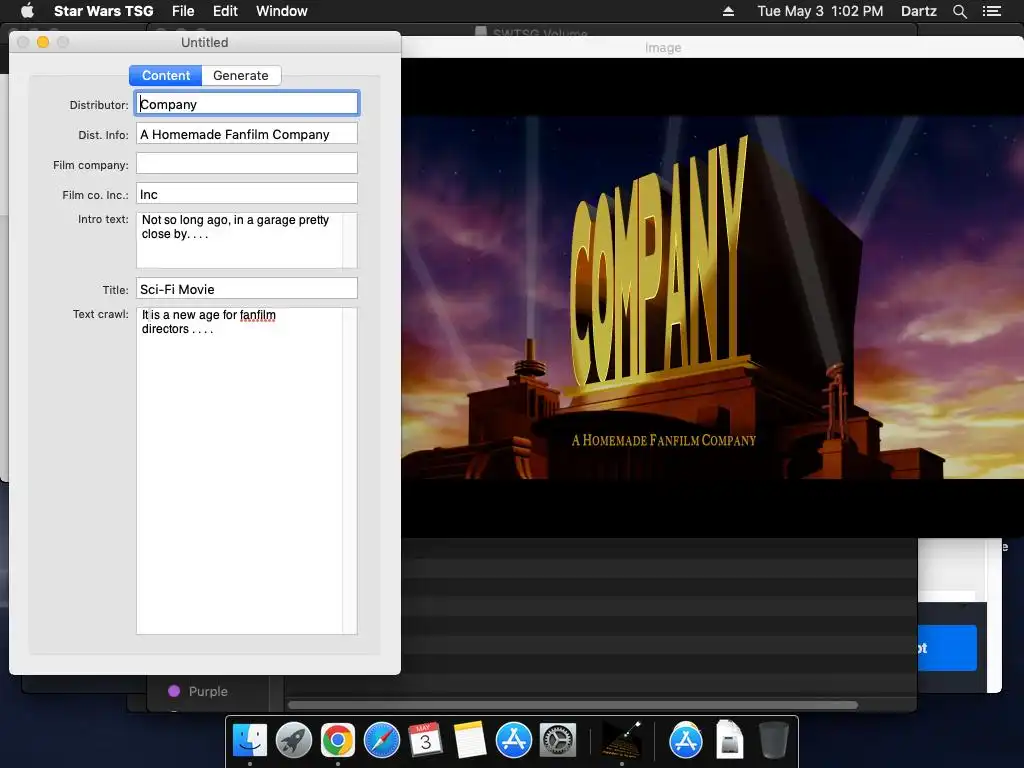Open the disk image file in Dock
Viewport: 1024px width, 768px height.
[729, 741]
